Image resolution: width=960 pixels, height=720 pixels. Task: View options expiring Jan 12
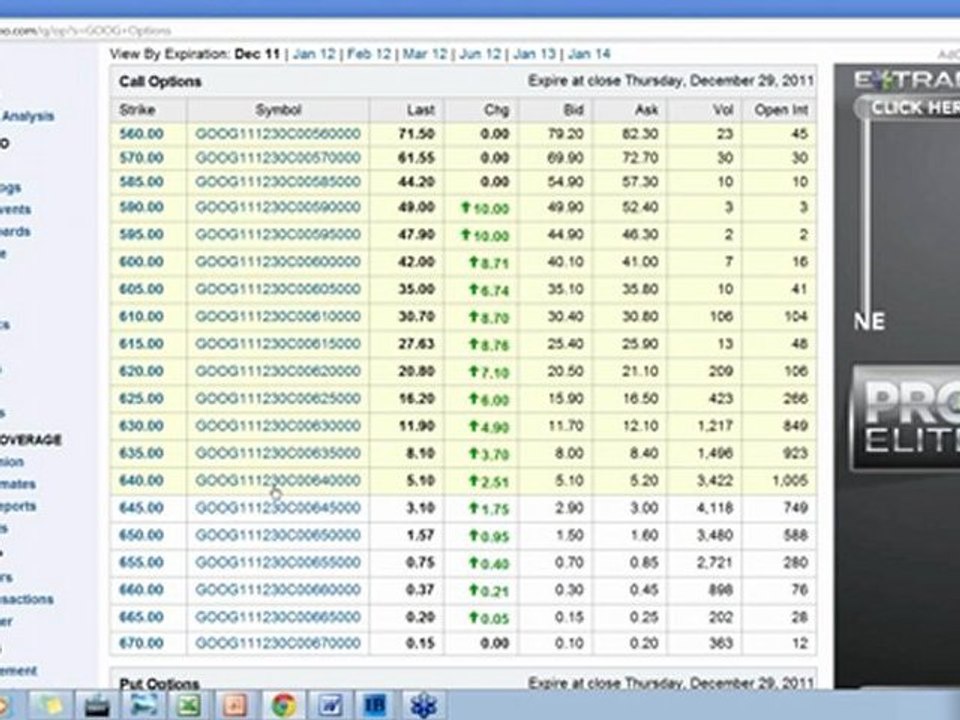point(314,54)
